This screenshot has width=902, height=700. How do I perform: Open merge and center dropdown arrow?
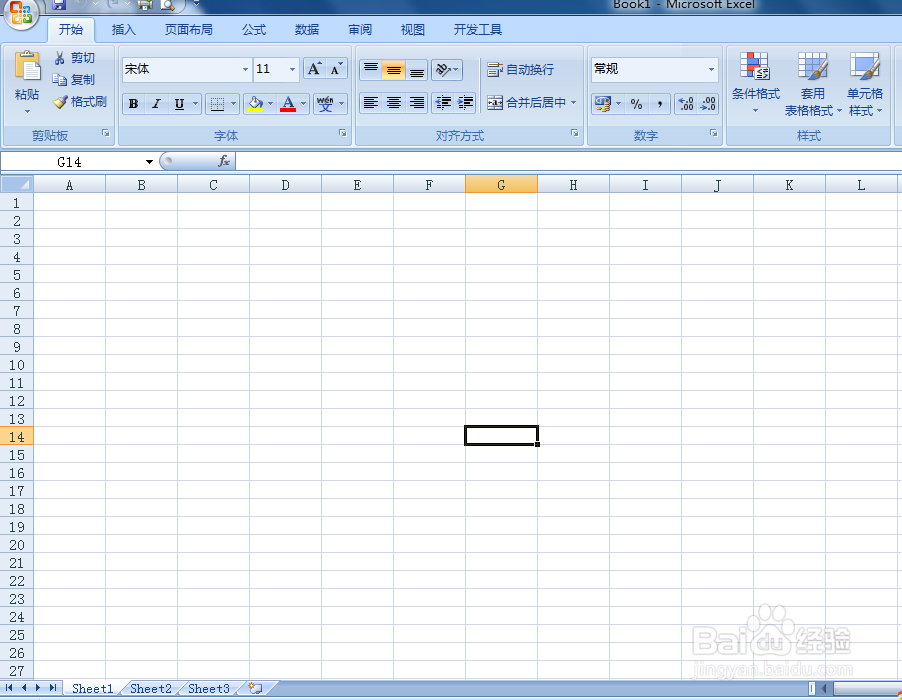(574, 102)
